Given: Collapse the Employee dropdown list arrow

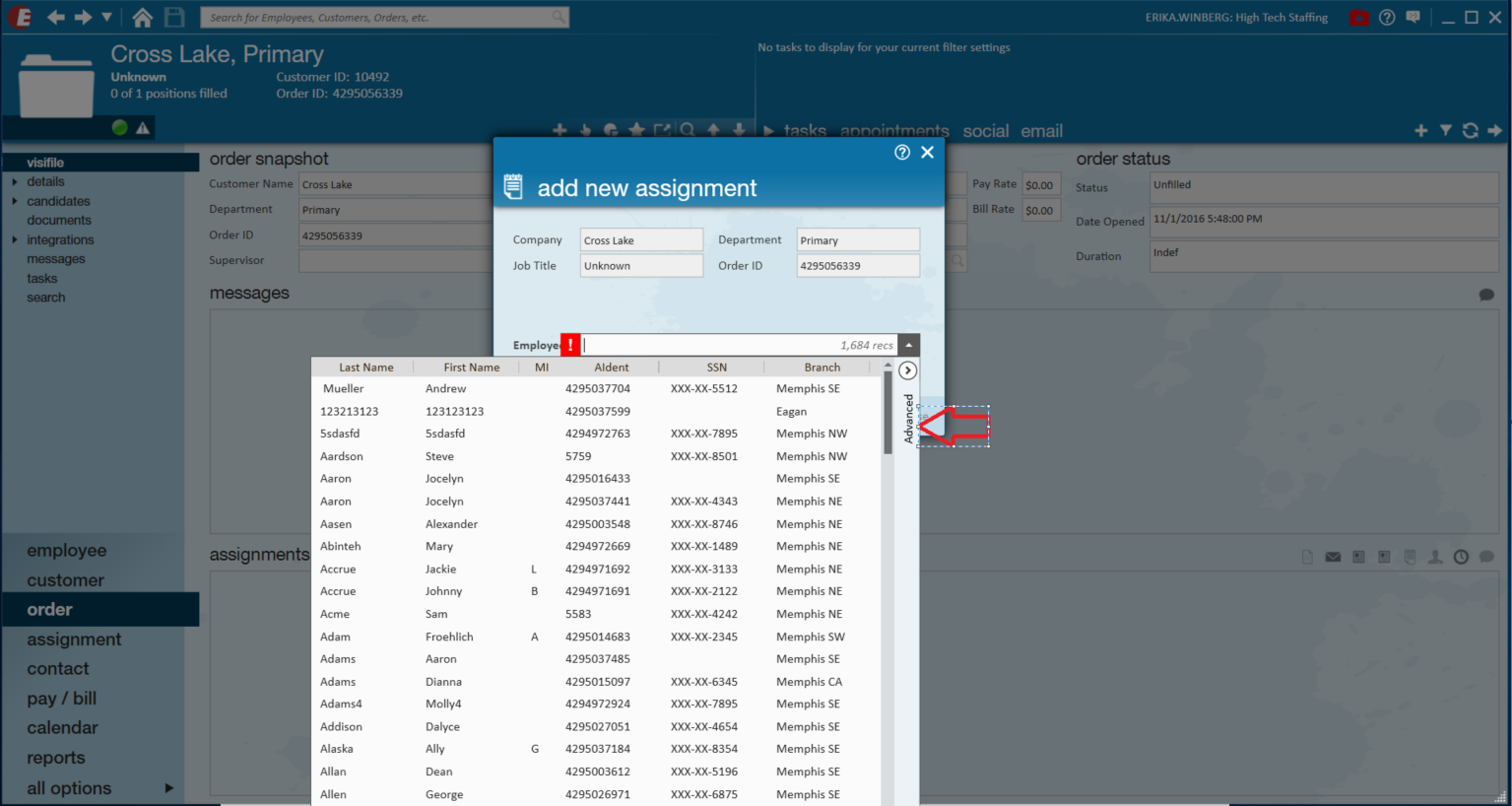Looking at the screenshot, I should tap(908, 345).
